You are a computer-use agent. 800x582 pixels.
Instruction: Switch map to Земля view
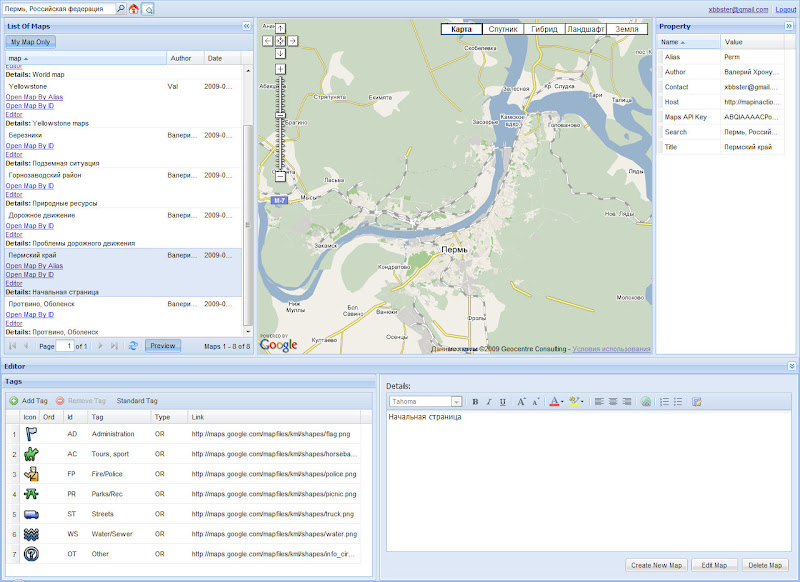pos(627,29)
